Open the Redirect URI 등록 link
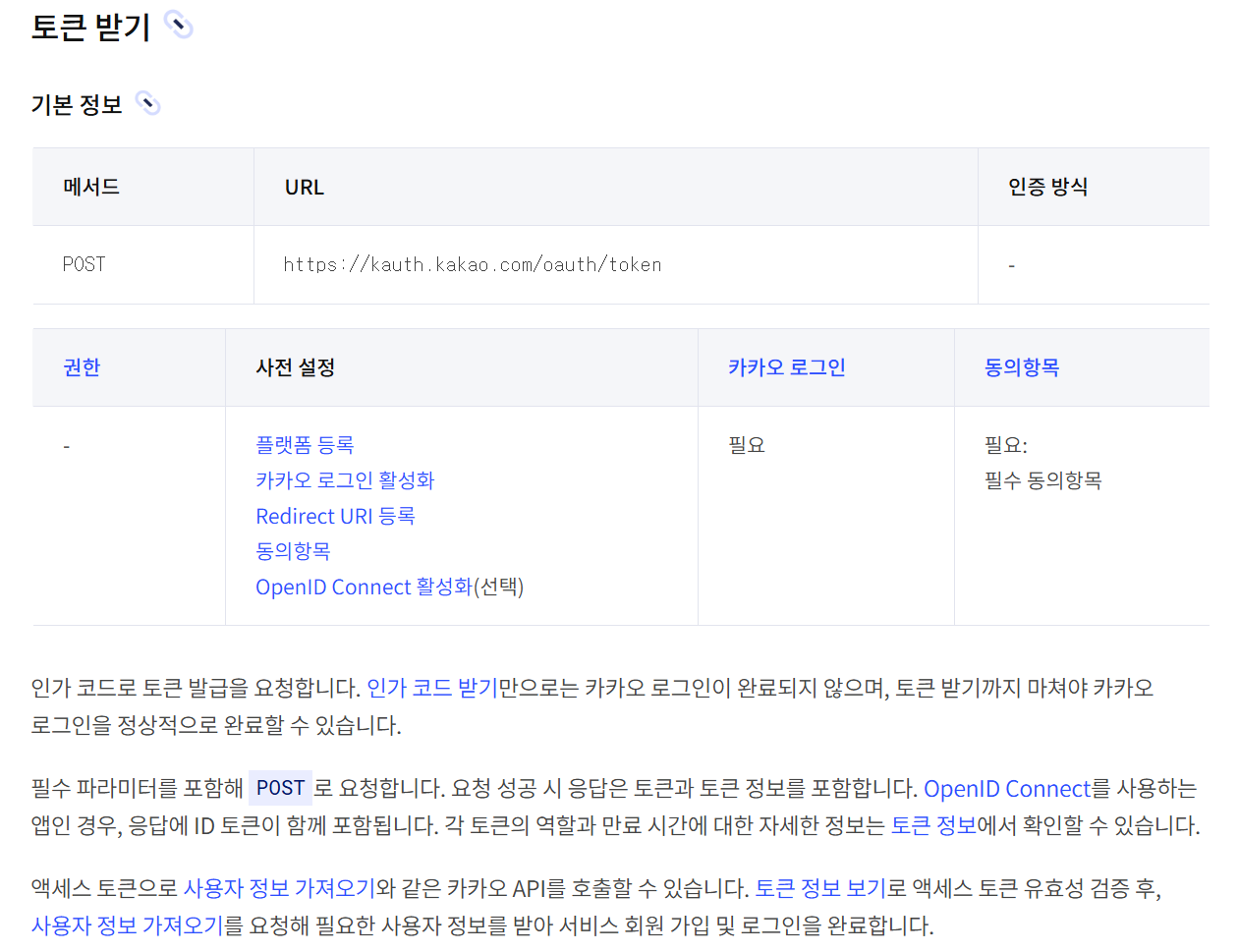The width and height of the screenshot is (1238, 952). [x=335, y=516]
